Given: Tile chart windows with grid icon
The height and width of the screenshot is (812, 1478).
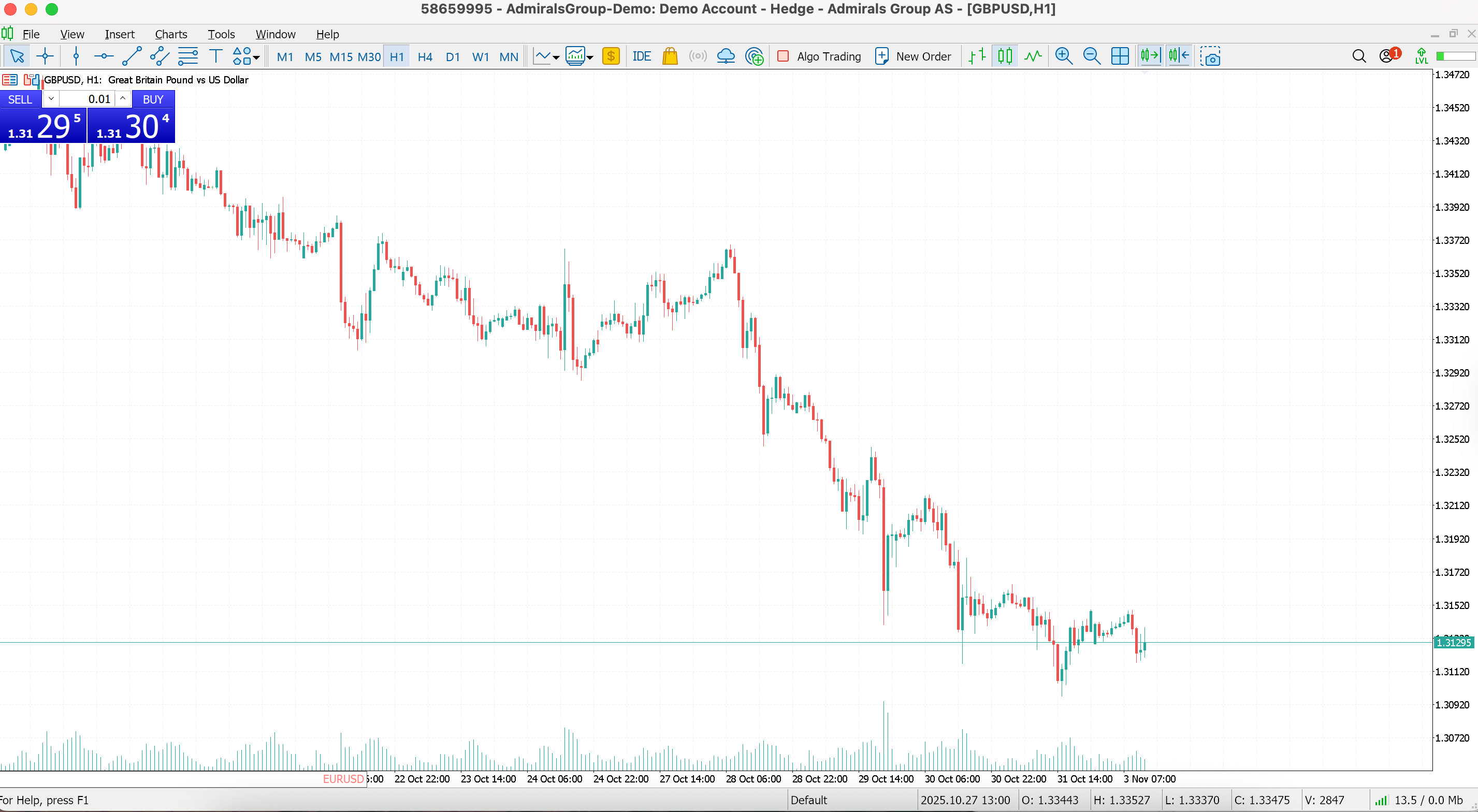Looking at the screenshot, I should 1120,56.
